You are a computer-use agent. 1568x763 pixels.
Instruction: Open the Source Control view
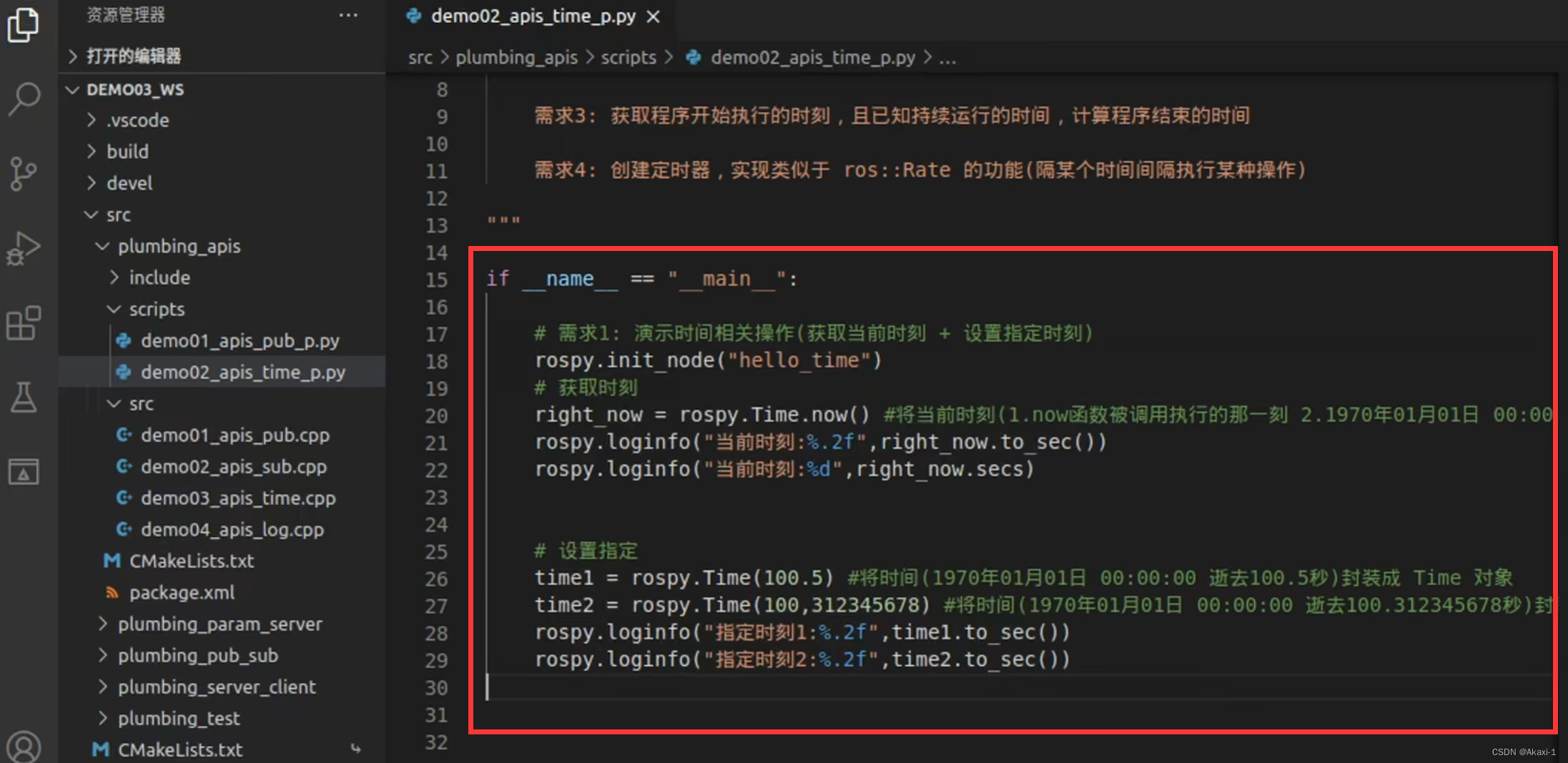[25, 174]
